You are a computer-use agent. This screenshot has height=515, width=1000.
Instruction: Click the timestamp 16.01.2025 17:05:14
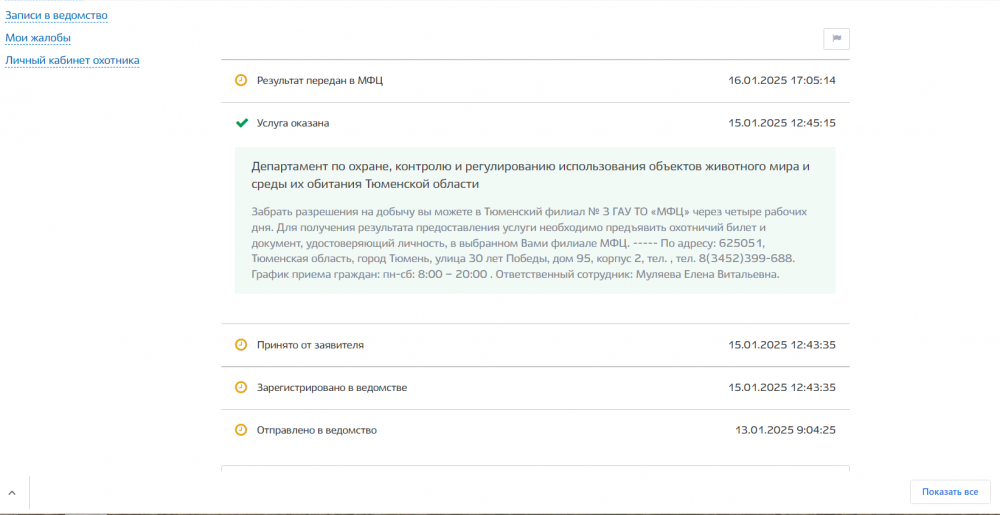pos(781,80)
